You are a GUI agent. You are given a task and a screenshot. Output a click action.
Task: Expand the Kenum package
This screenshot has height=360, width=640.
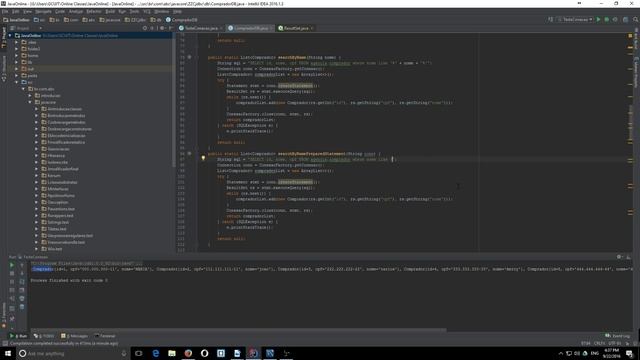pos(36,176)
